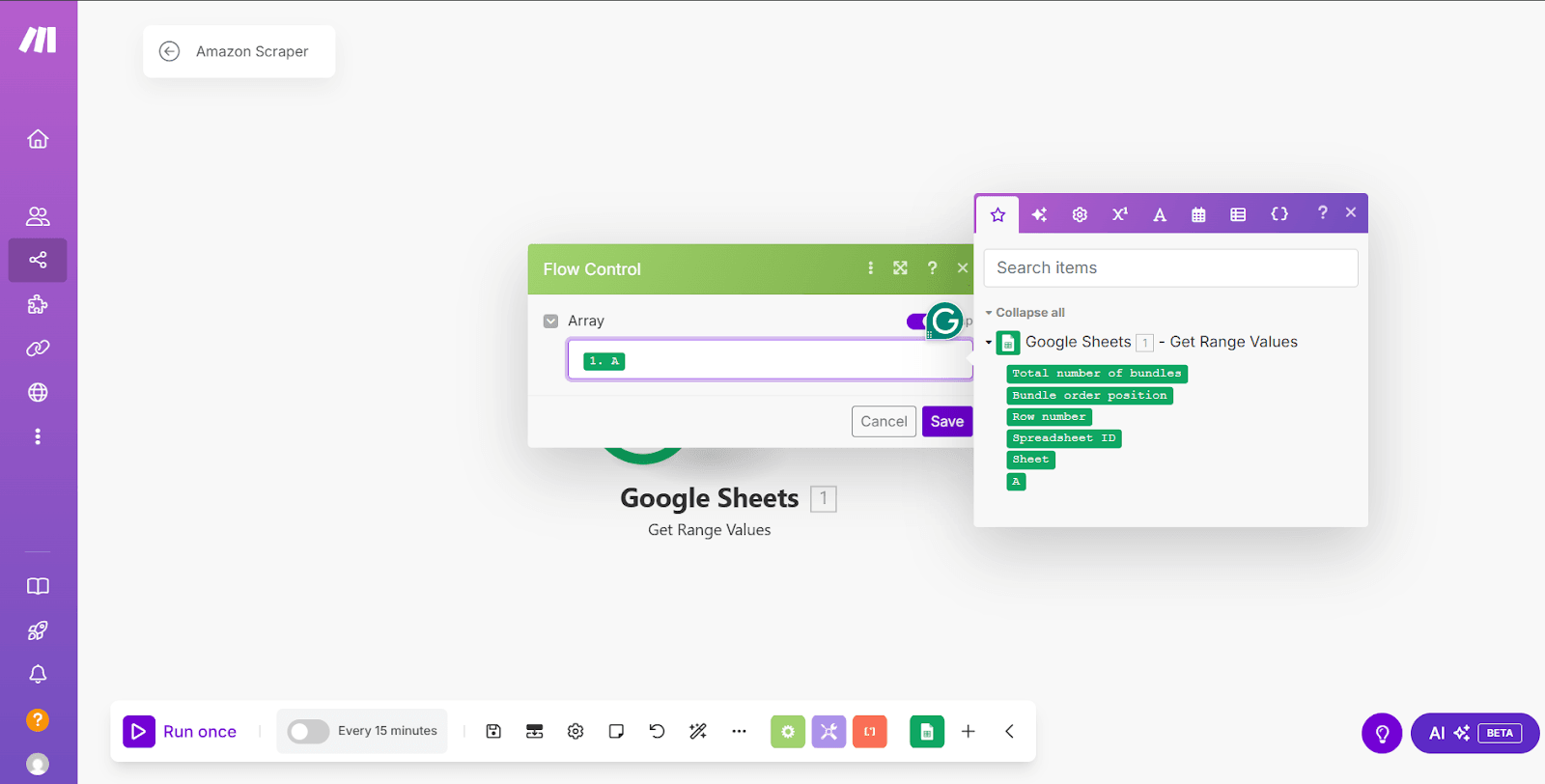Screen dimensions: 1545x784
Task: Switch to Date functions calendar tab
Action: coord(1198,214)
